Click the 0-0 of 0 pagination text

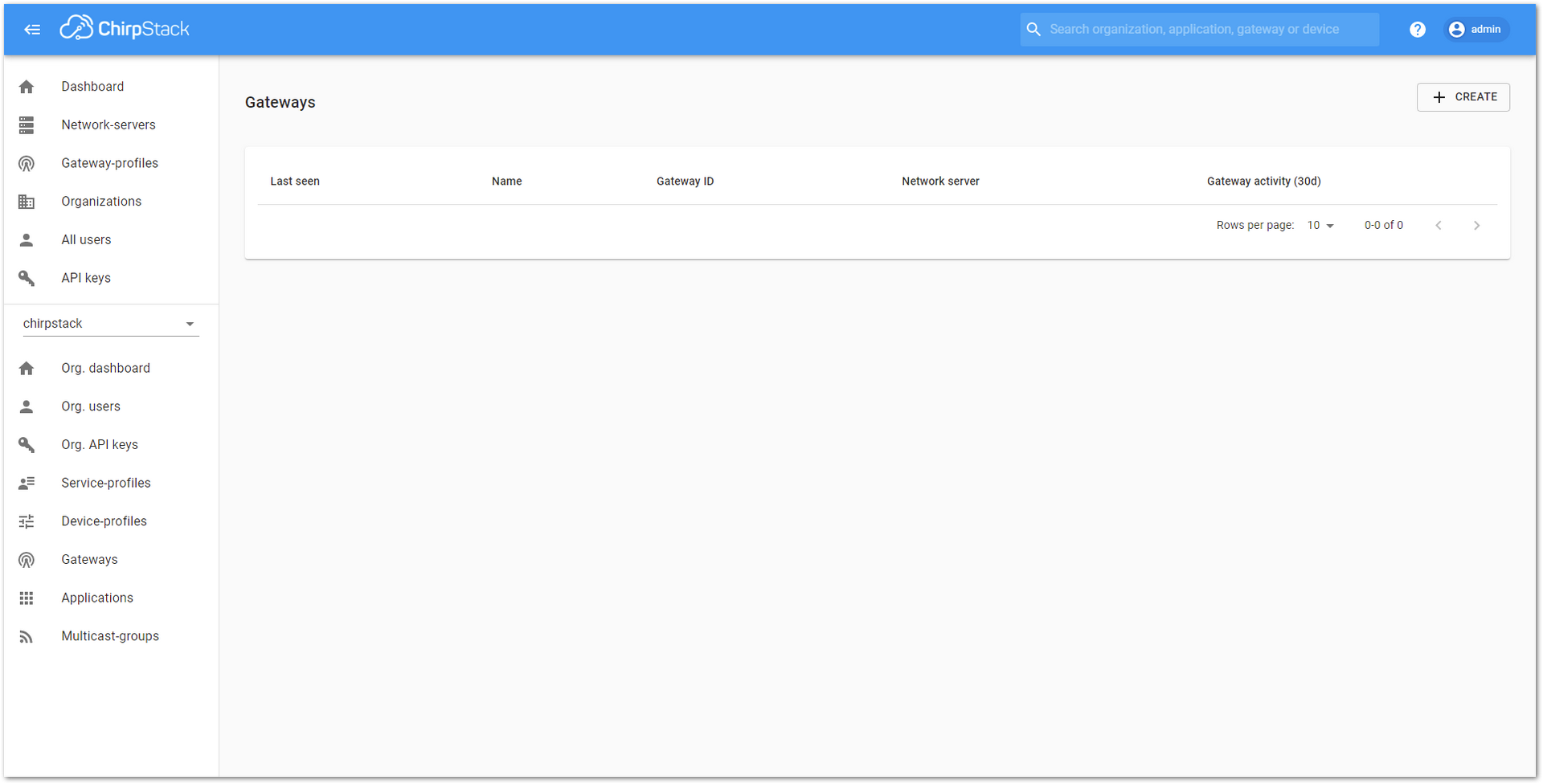click(1383, 226)
